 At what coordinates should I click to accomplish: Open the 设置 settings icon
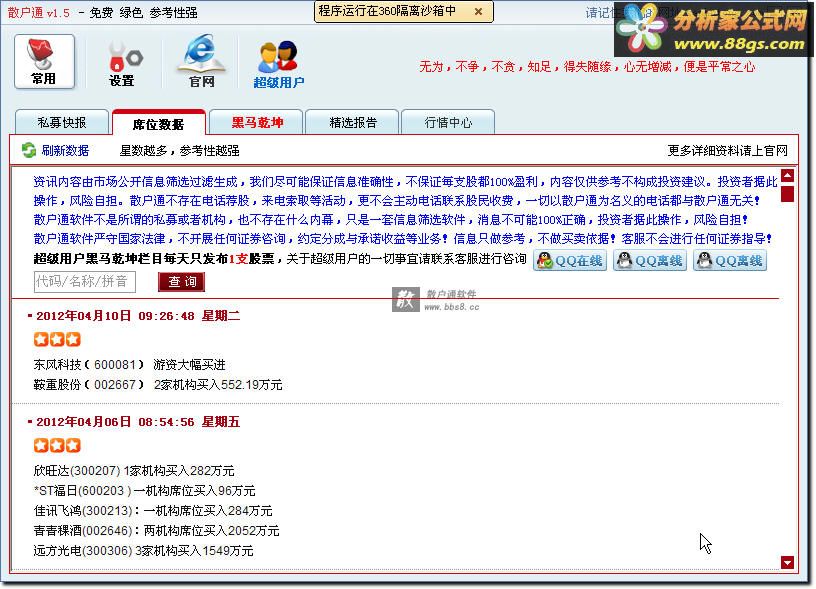[x=123, y=63]
